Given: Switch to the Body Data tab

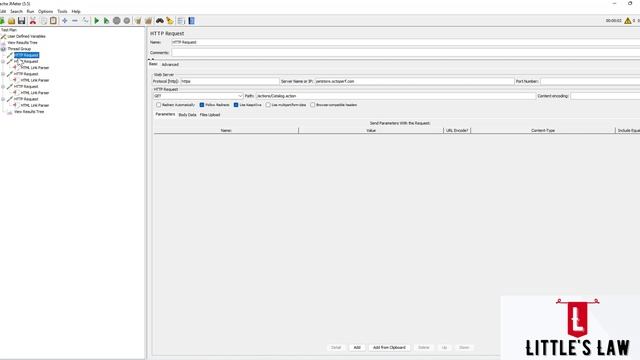Looking at the screenshot, I should click(x=187, y=115).
